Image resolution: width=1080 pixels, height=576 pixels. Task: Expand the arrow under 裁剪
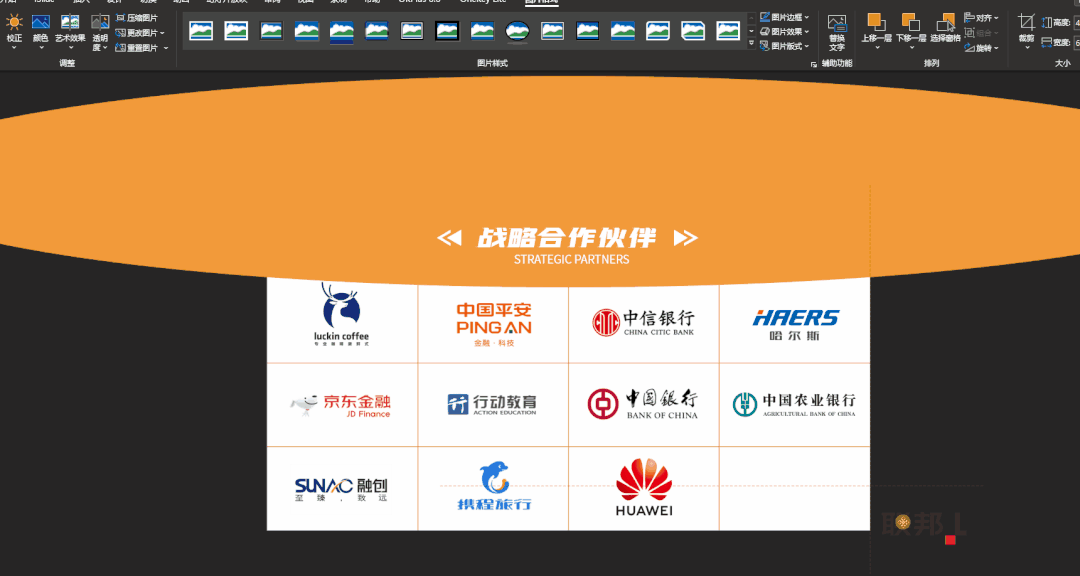(x=1026, y=48)
